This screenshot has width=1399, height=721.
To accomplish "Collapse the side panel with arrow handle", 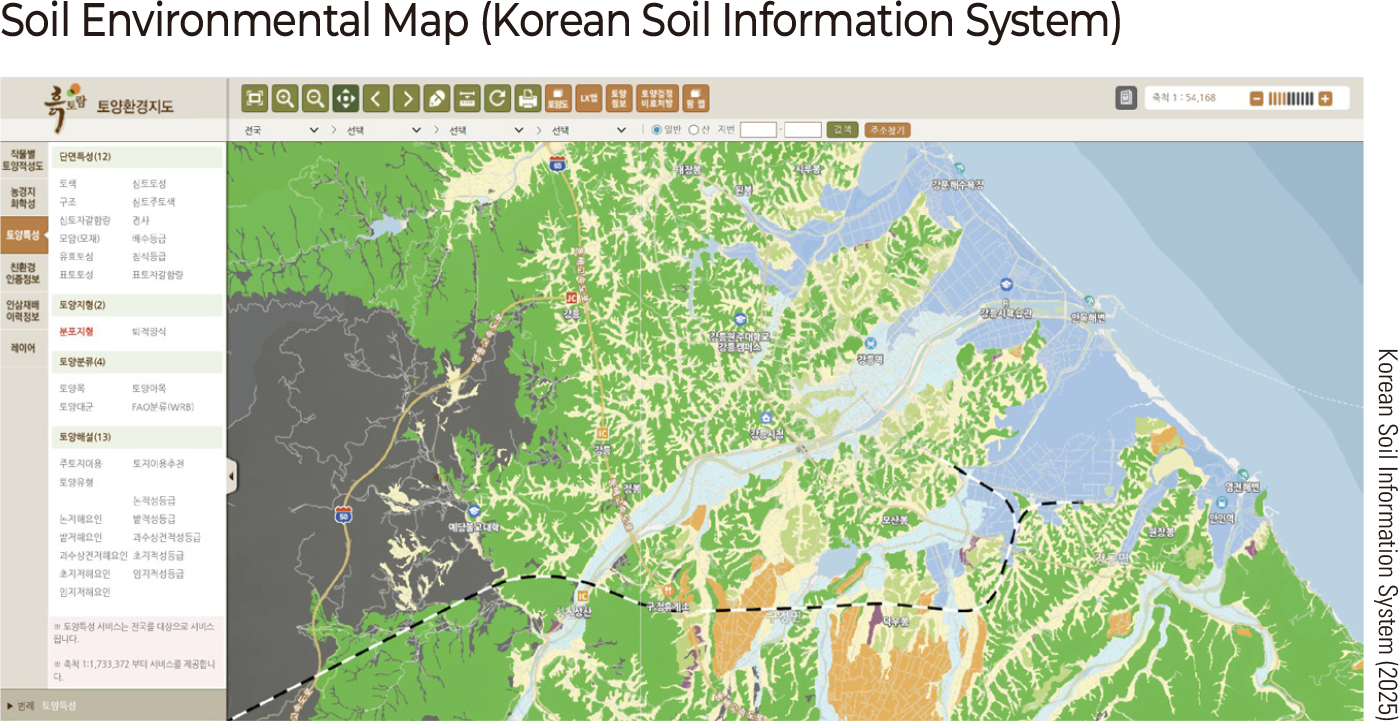I will click(232, 477).
